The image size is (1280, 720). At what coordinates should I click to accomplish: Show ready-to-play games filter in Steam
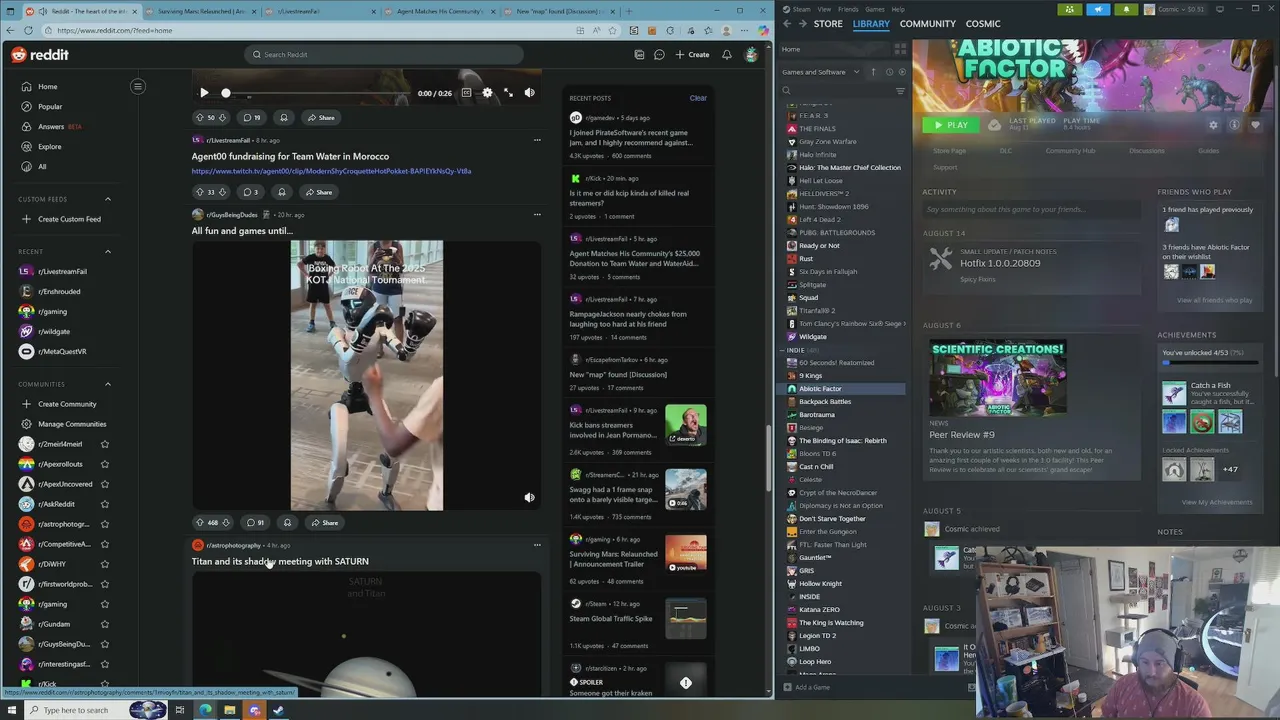coord(902,72)
